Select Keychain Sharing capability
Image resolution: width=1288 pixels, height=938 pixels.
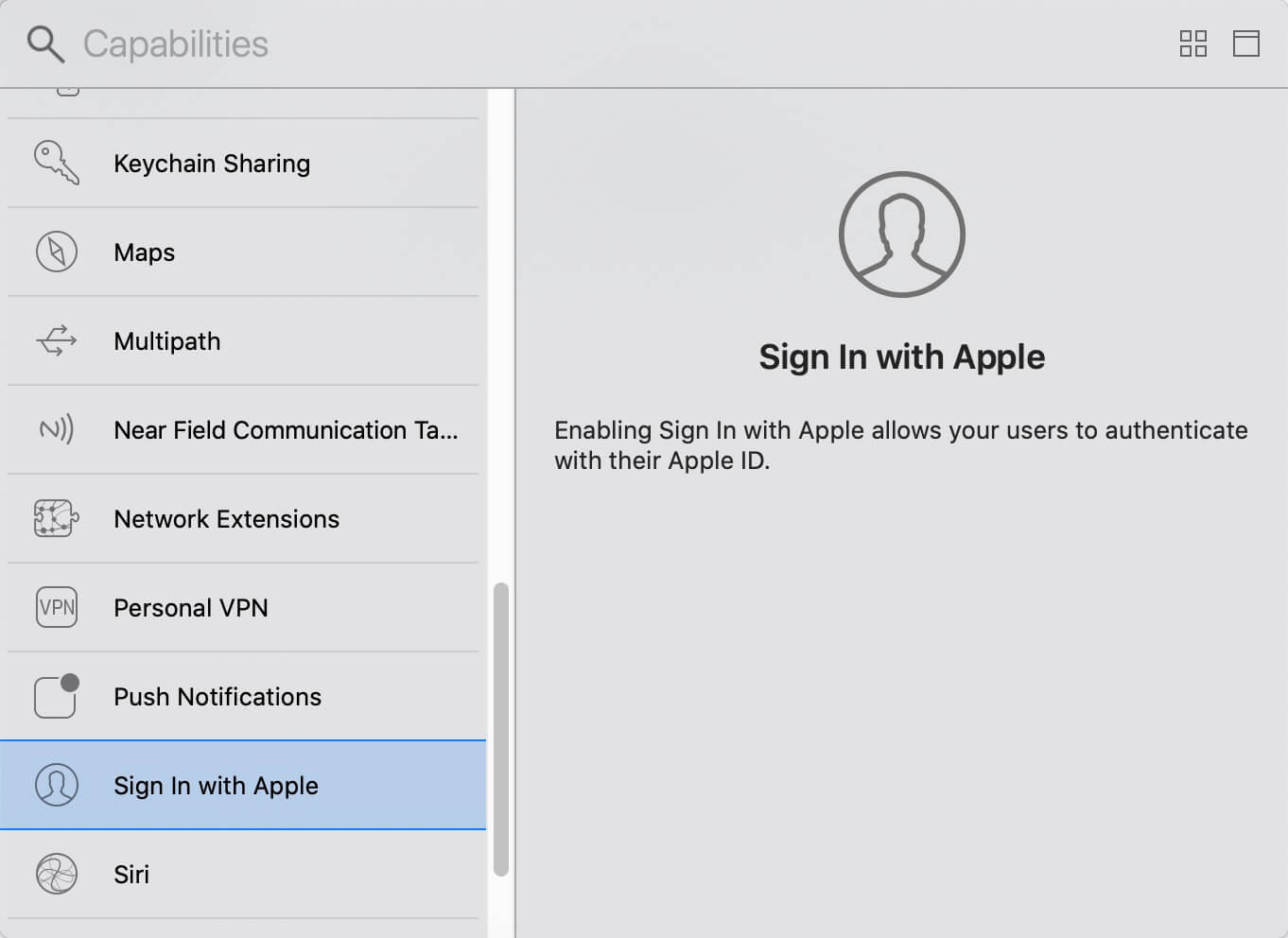click(243, 164)
